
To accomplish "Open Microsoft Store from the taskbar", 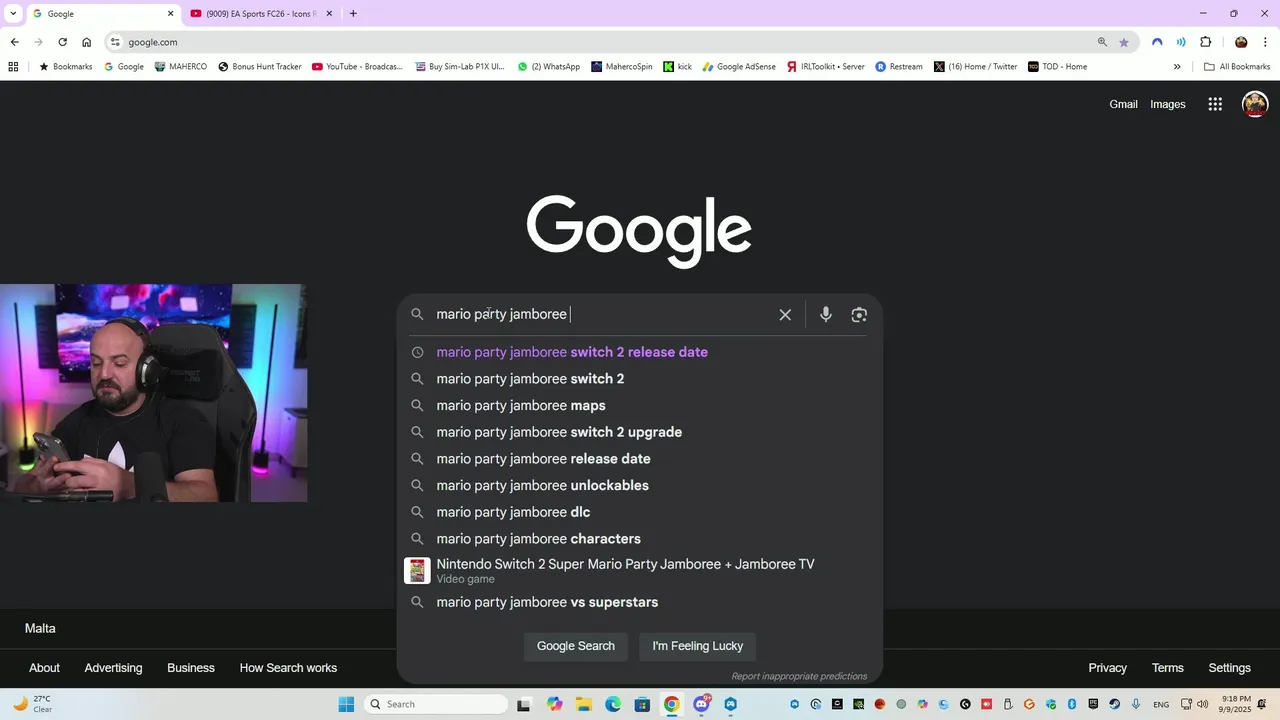I will pos(642,704).
